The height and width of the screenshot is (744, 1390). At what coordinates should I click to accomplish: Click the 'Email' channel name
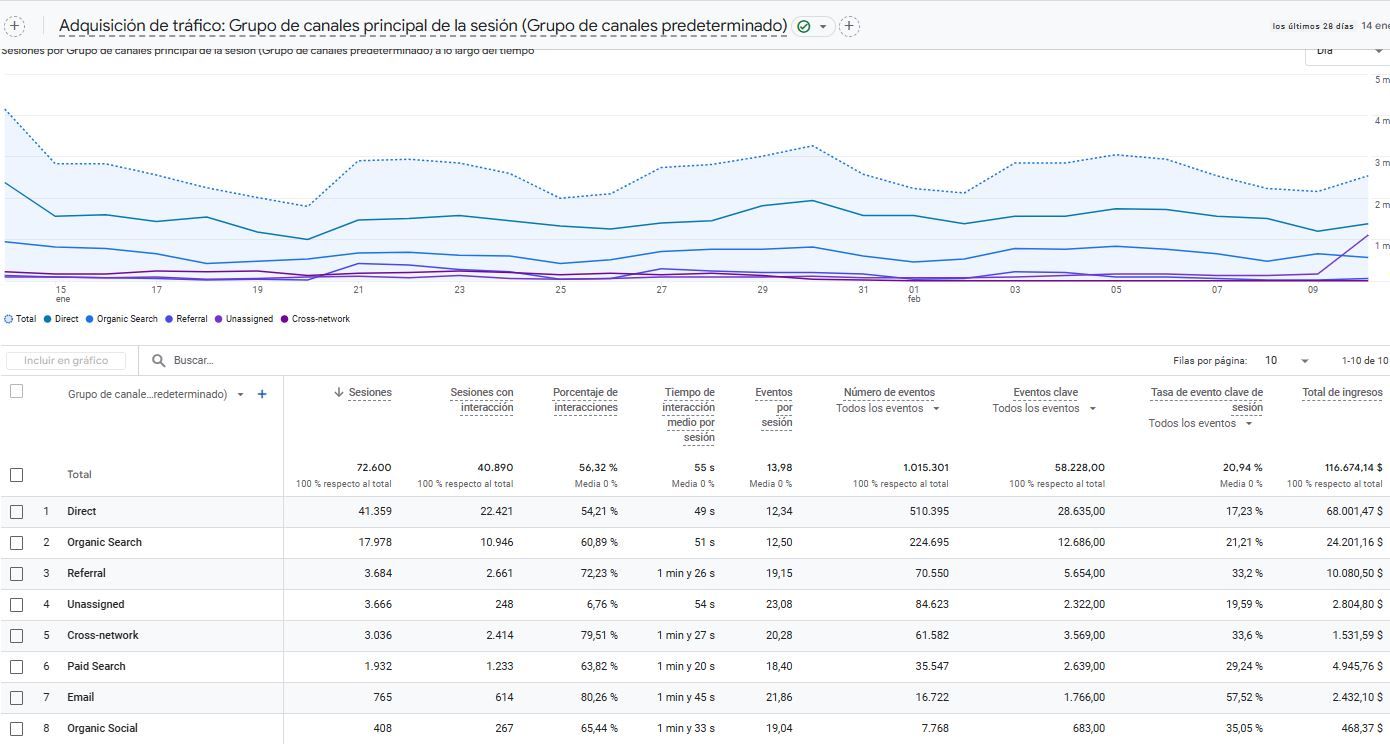pyautogui.click(x=80, y=697)
